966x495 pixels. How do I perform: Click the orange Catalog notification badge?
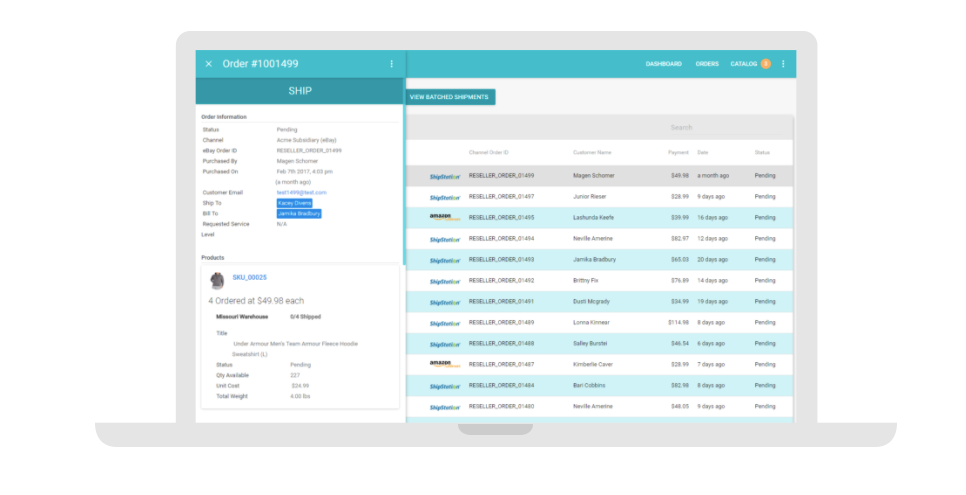coord(765,64)
